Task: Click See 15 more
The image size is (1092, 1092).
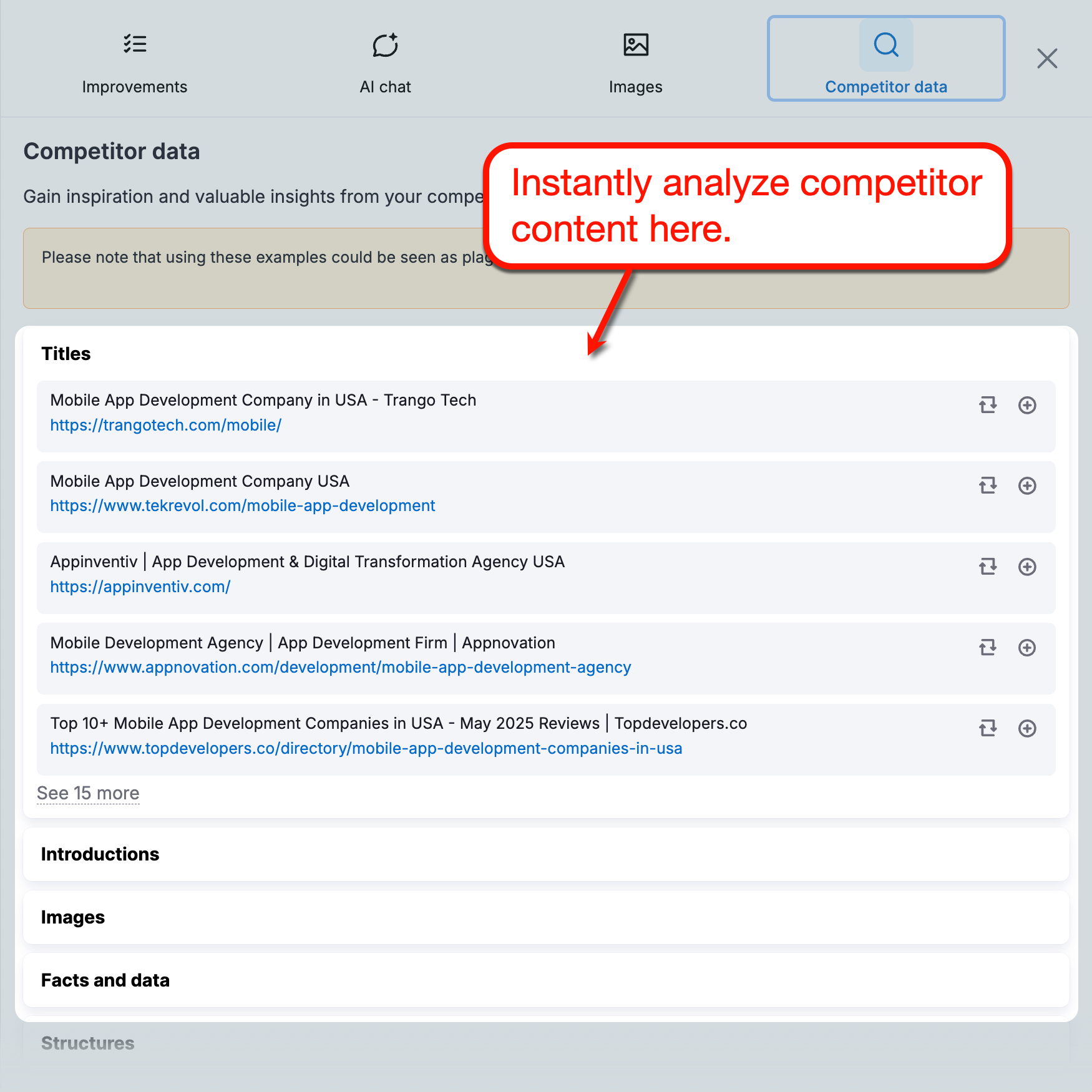Action: pyautogui.click(x=87, y=793)
